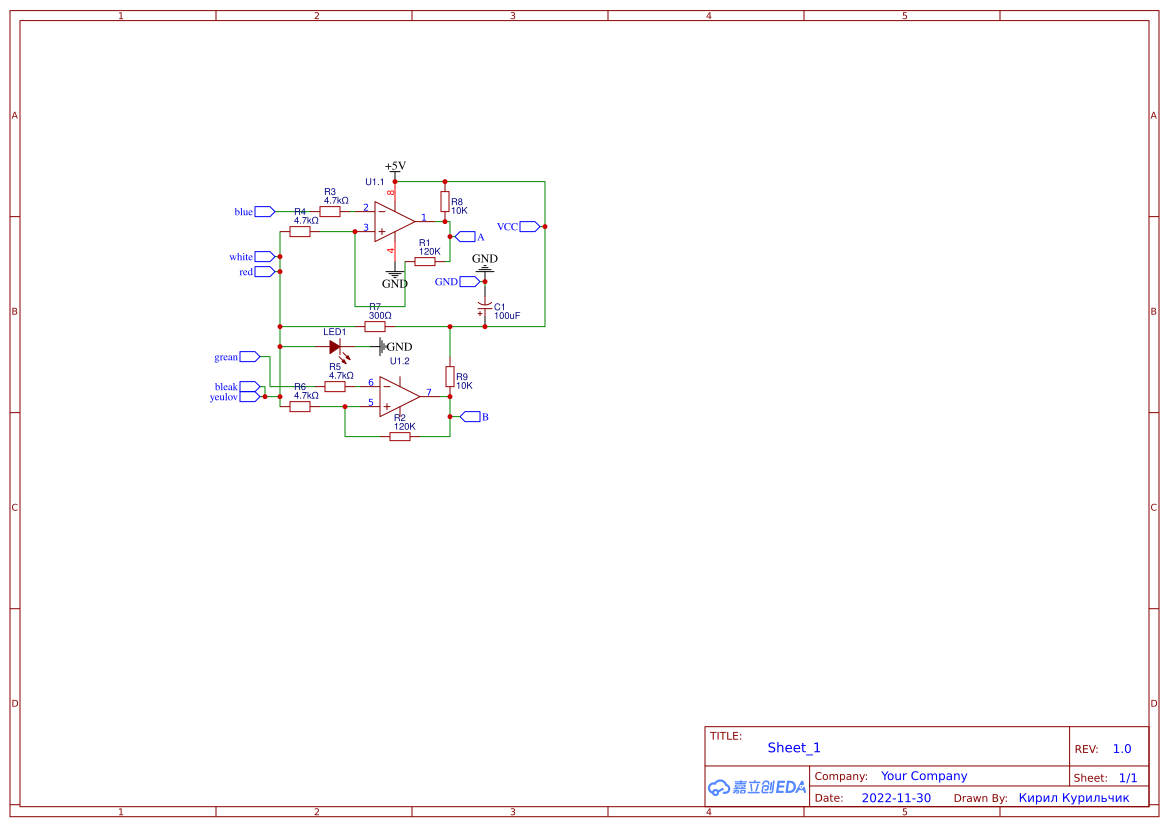
Task: Select the R8 10K resistor symbol
Action: 443,202
